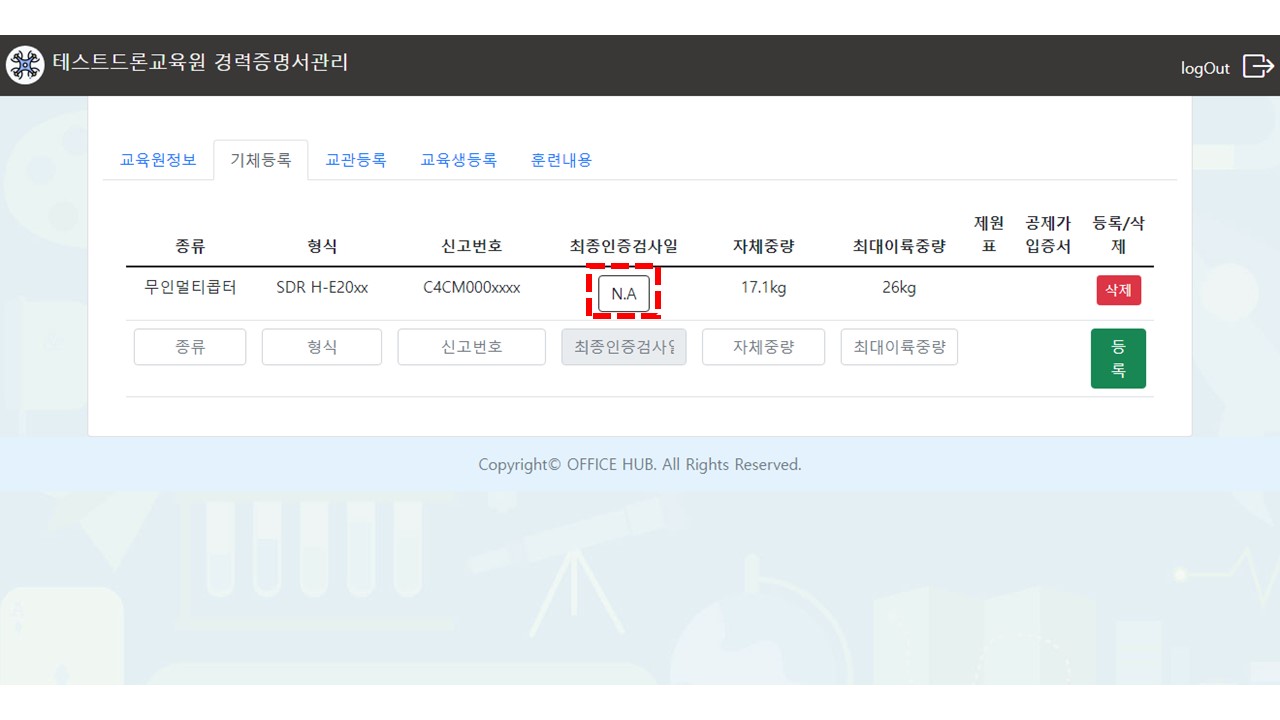Click the grey 최종인증검사일 input field

click(624, 347)
